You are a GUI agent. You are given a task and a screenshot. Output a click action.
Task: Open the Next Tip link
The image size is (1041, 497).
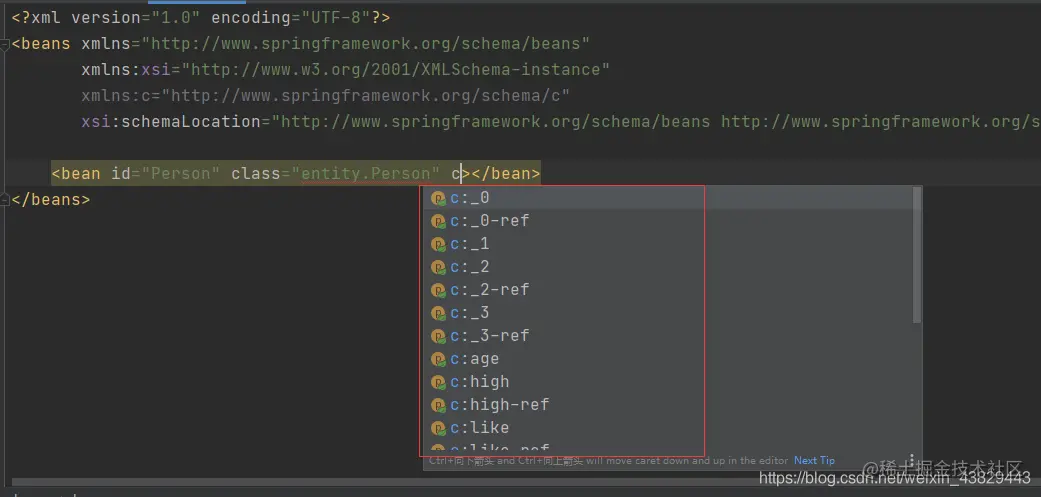[x=814, y=461]
